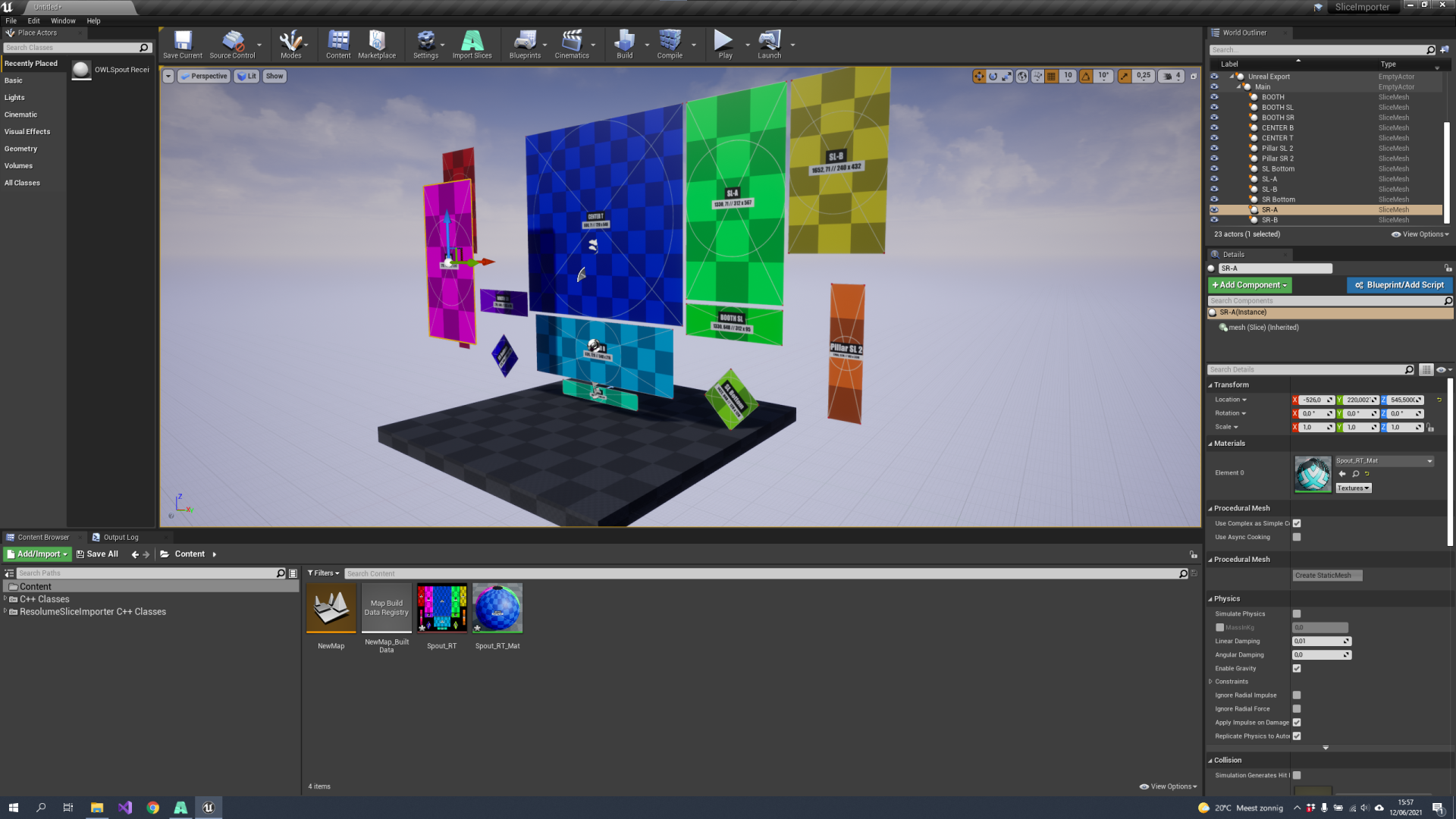This screenshot has width=1456, height=819.
Task: Open the Cinematics toolbar icon
Action: click(573, 44)
